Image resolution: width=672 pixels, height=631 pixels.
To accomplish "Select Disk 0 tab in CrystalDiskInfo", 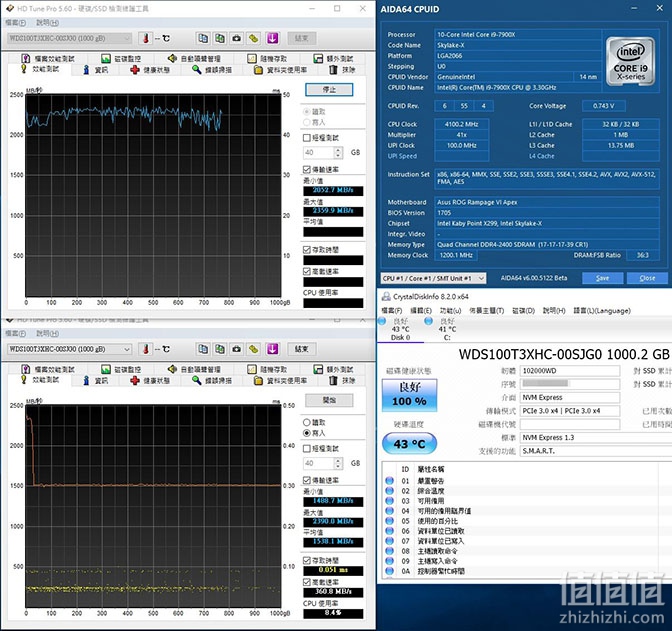I will [x=401, y=329].
